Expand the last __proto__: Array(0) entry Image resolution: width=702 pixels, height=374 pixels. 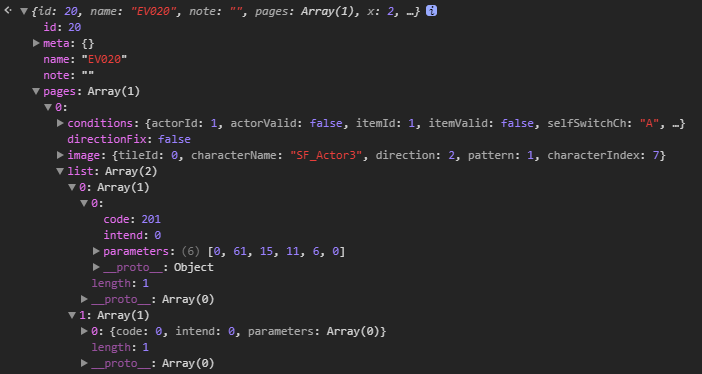84,363
